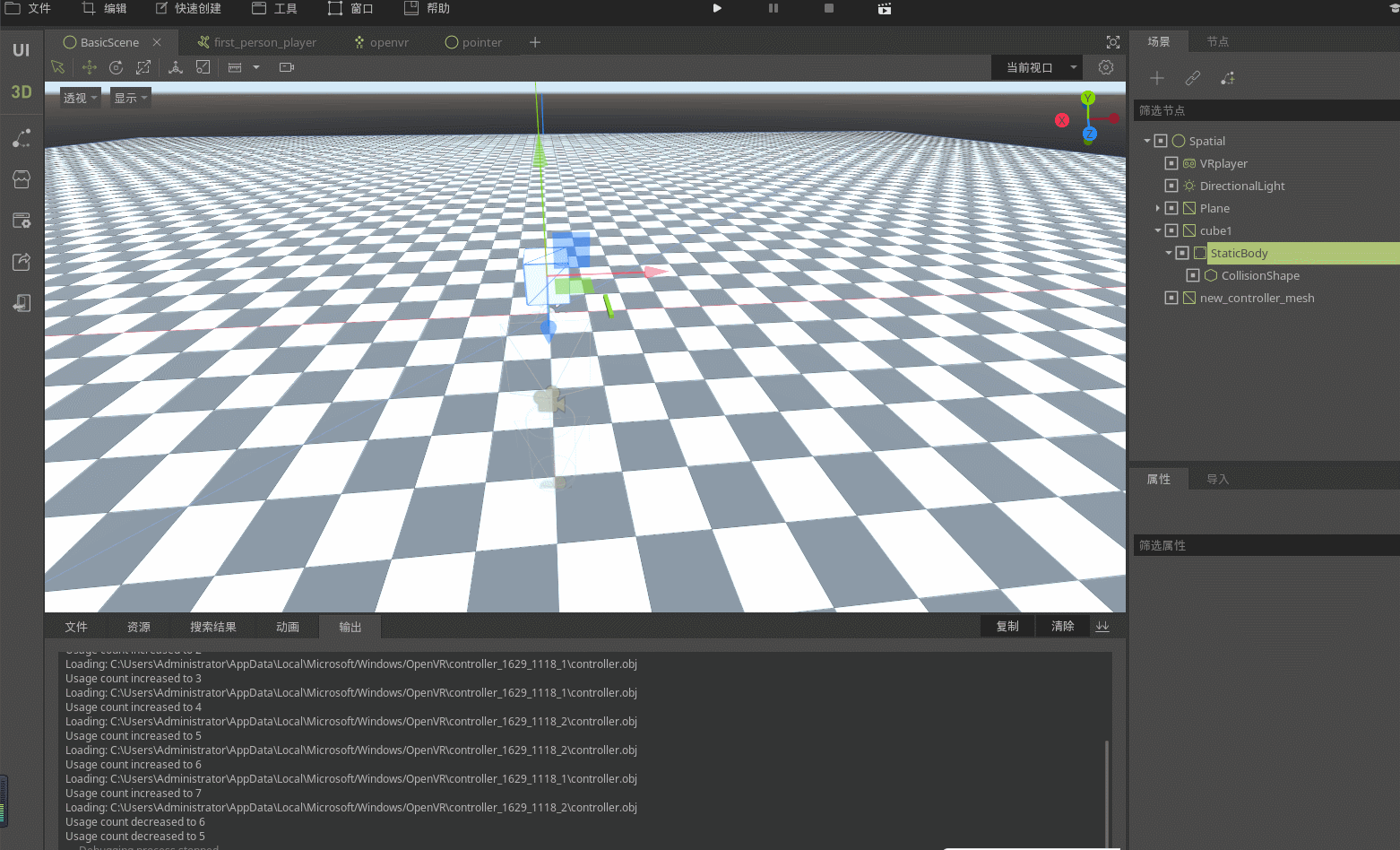Instance a scene with link icon

[1192, 78]
